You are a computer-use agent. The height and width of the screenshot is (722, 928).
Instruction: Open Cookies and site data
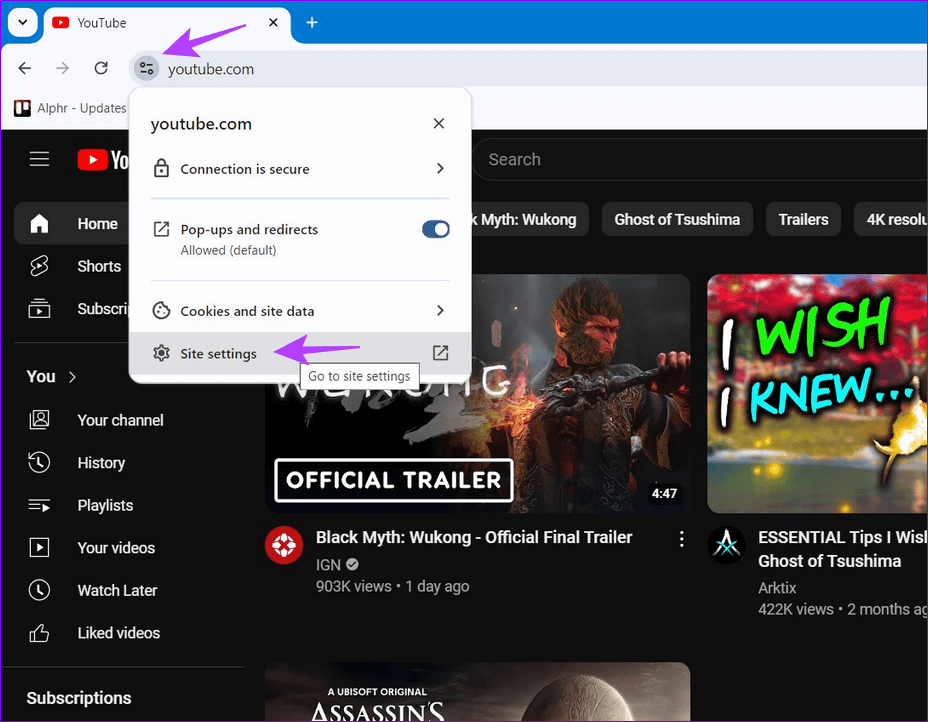point(300,311)
